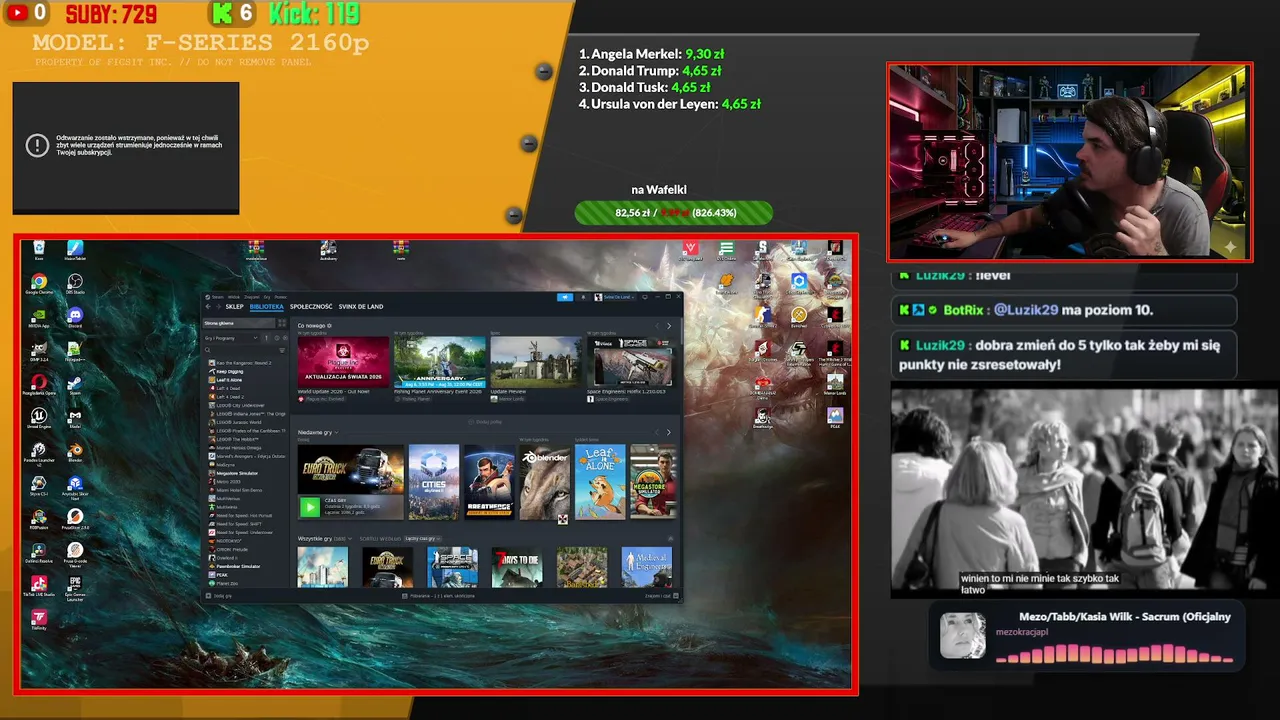Launch DaVinci Resolve from the desktop
Image resolution: width=1280 pixels, height=720 pixels.
point(38,552)
